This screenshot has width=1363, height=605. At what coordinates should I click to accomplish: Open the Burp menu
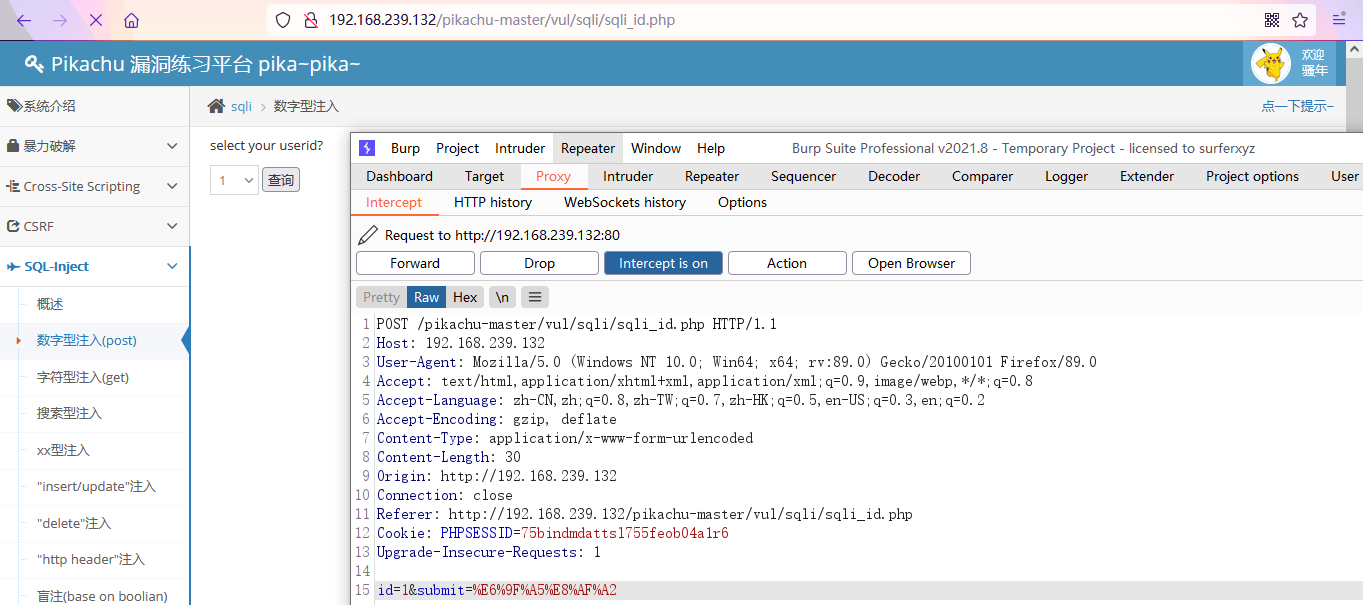tap(405, 148)
